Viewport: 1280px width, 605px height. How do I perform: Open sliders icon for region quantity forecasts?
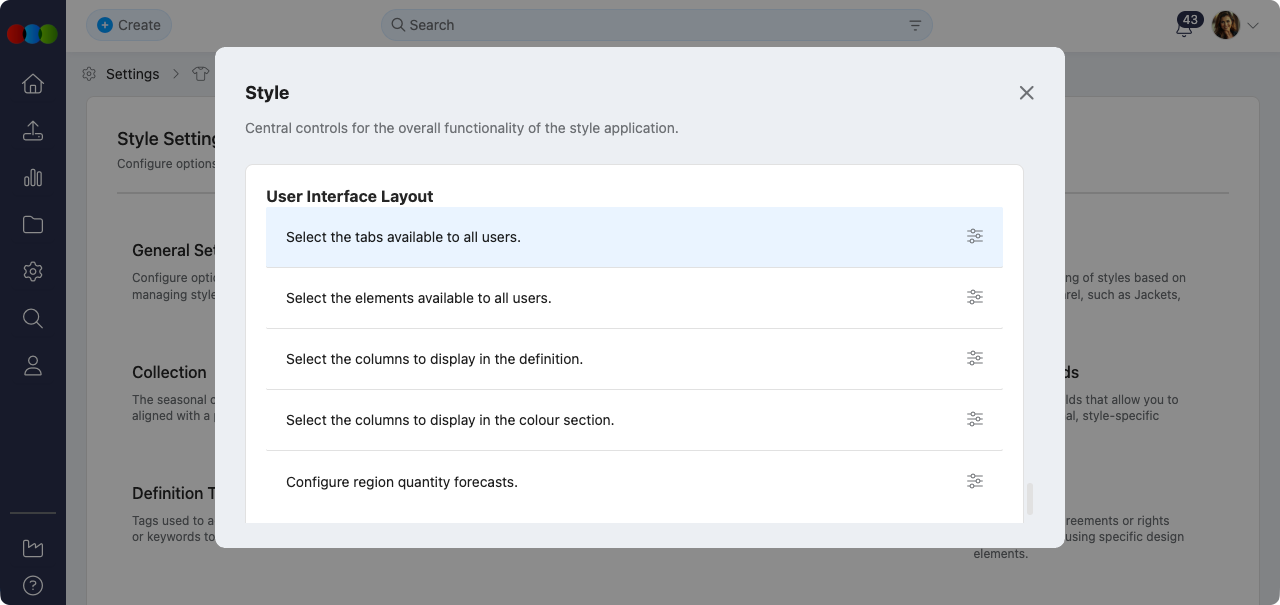pyautogui.click(x=975, y=482)
